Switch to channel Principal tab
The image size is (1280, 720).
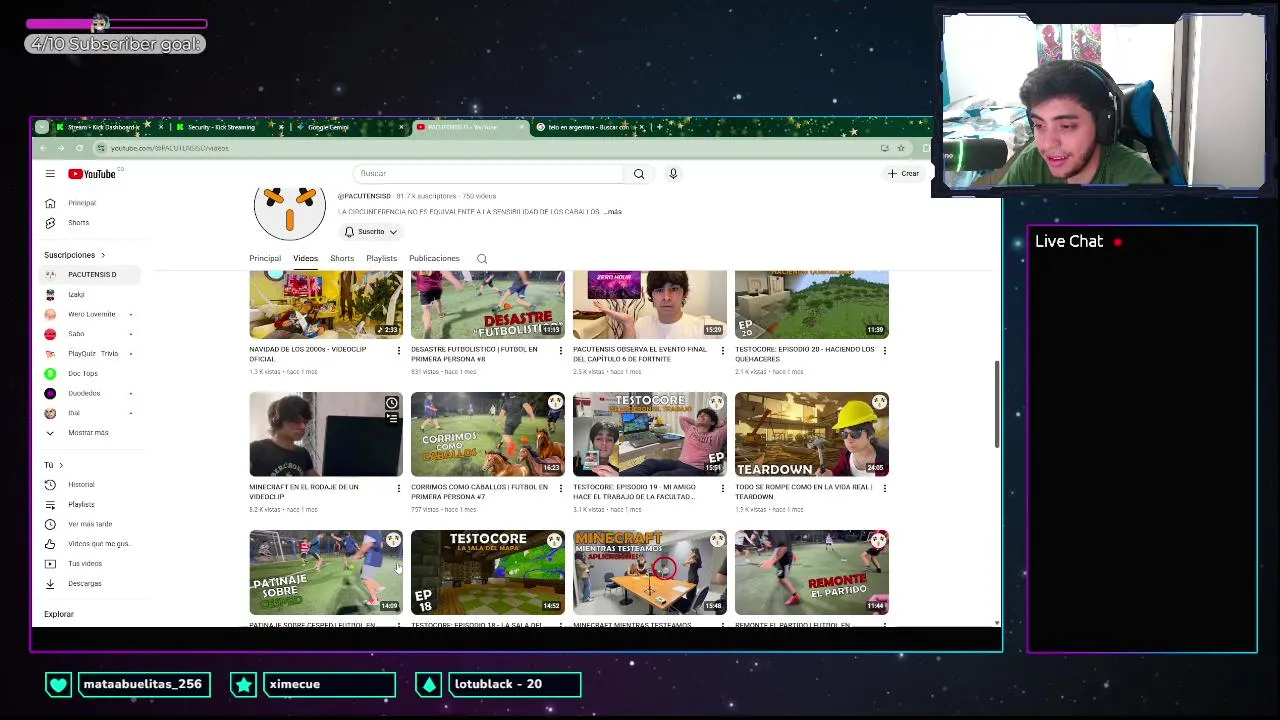pos(265,258)
